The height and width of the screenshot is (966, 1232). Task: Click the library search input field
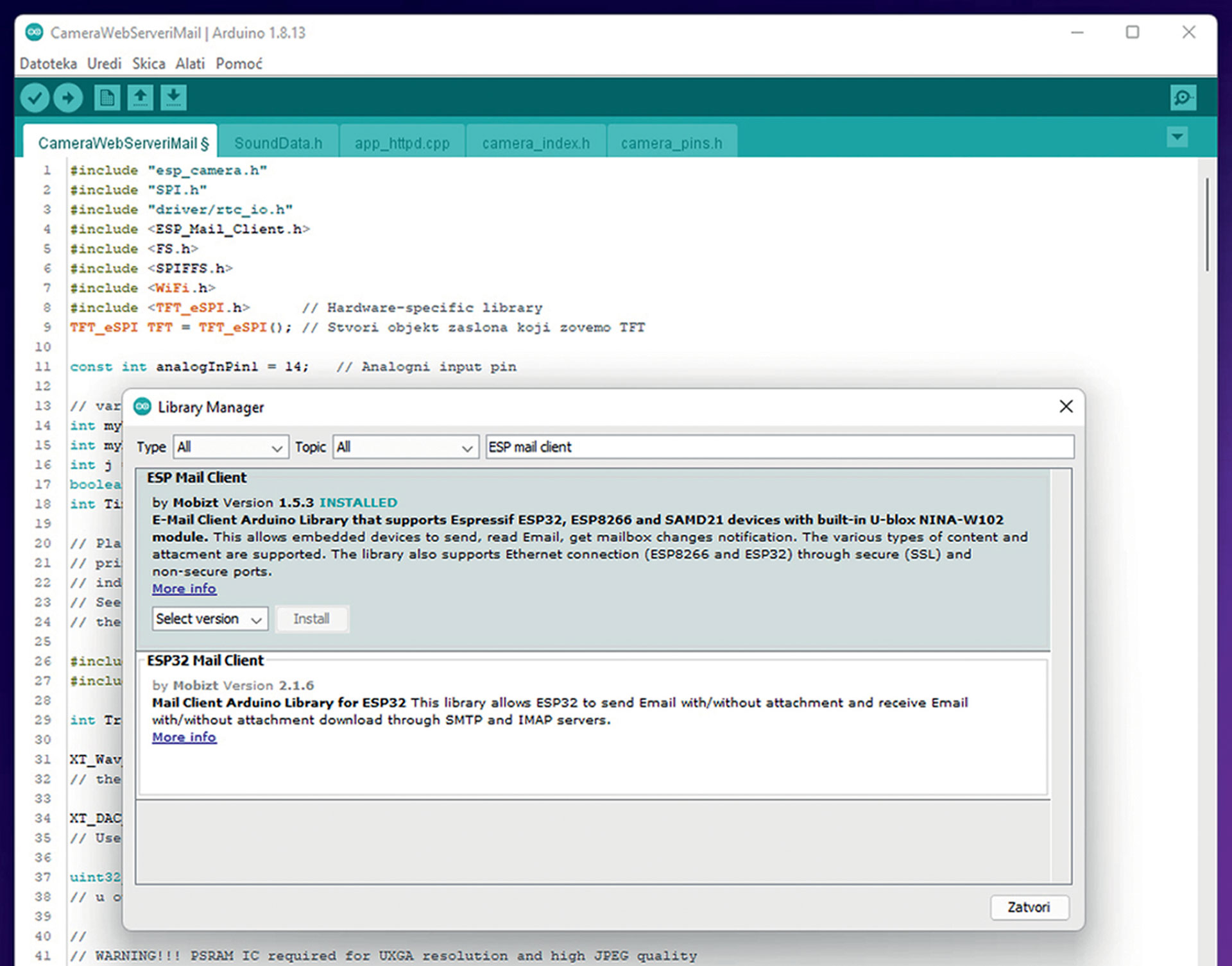779,447
